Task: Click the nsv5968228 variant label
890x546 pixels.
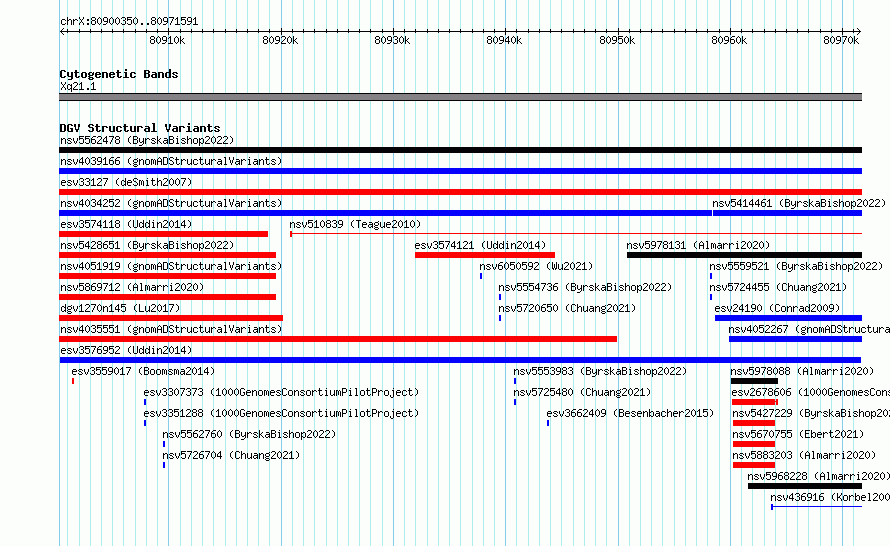Action: 818,476
